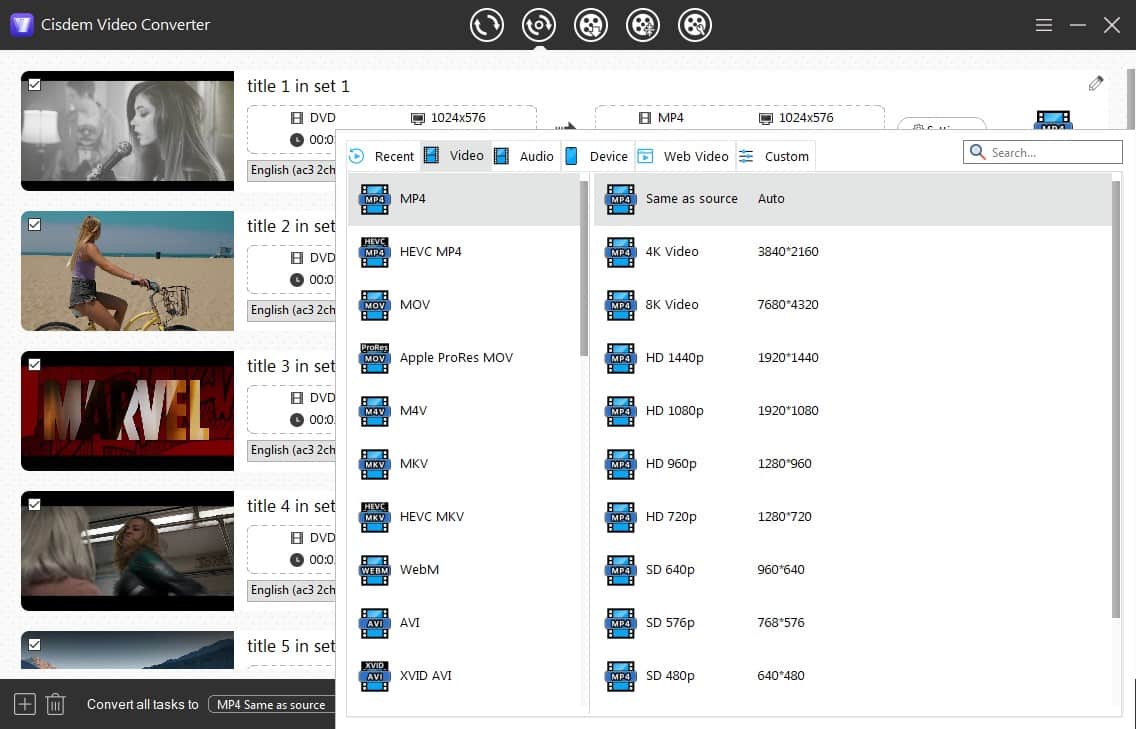Select the DVD rip mode icon
Screen dimensions: 1136x729
[x=539, y=25]
